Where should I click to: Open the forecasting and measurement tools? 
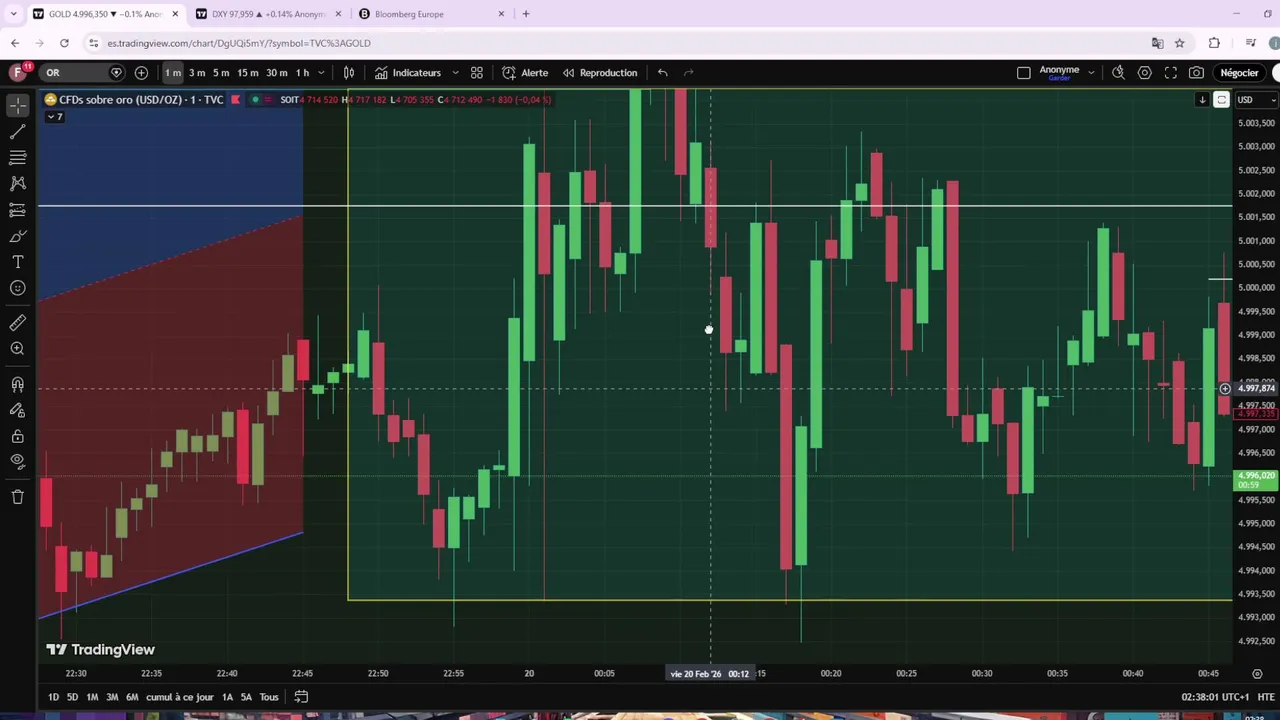pyautogui.click(x=17, y=209)
